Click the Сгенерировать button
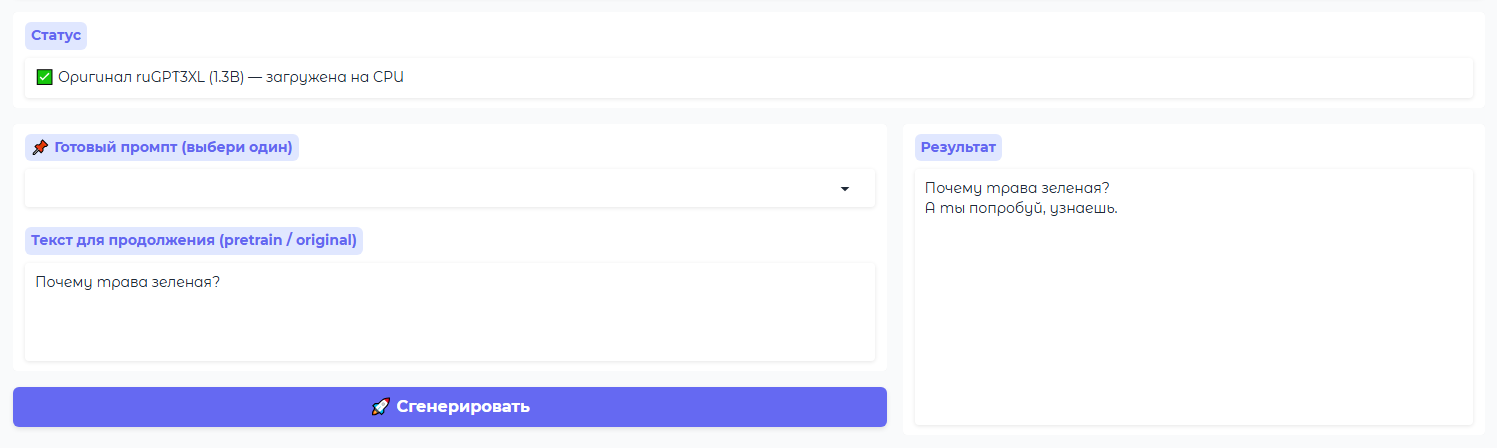This screenshot has width=1497, height=448. [x=450, y=407]
